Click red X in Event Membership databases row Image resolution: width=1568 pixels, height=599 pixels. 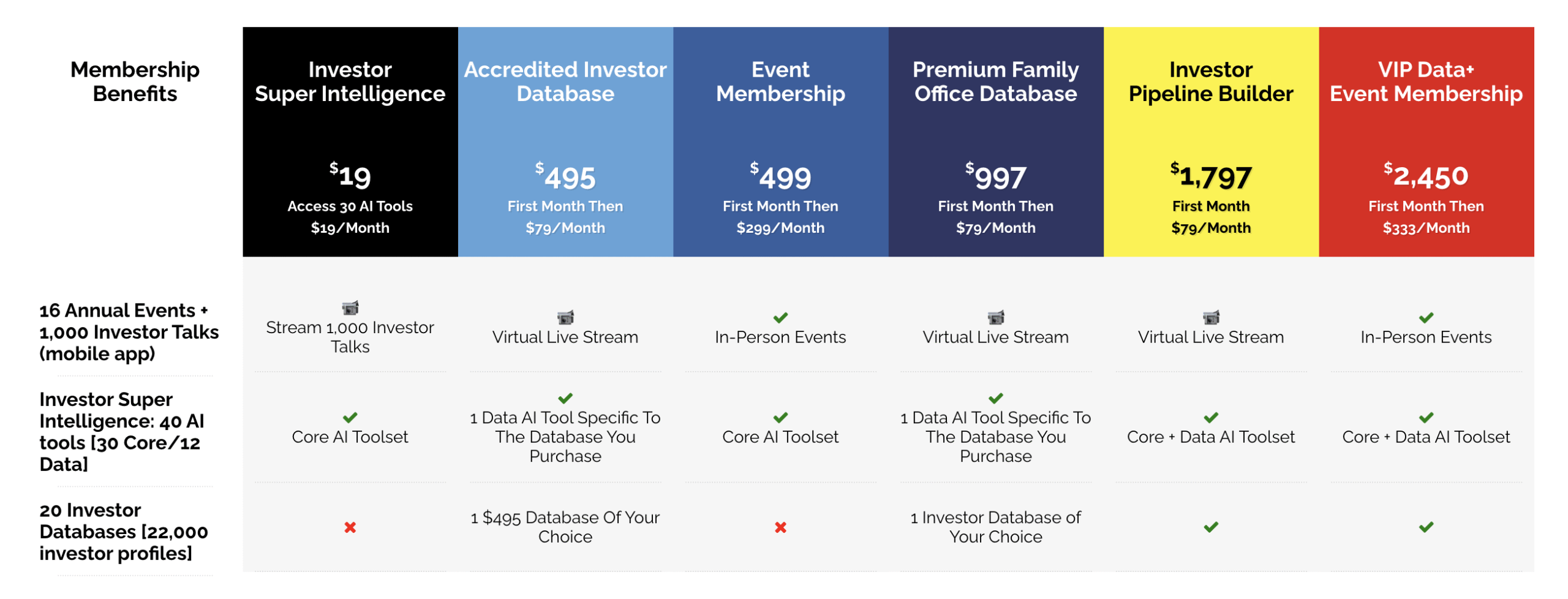780,527
